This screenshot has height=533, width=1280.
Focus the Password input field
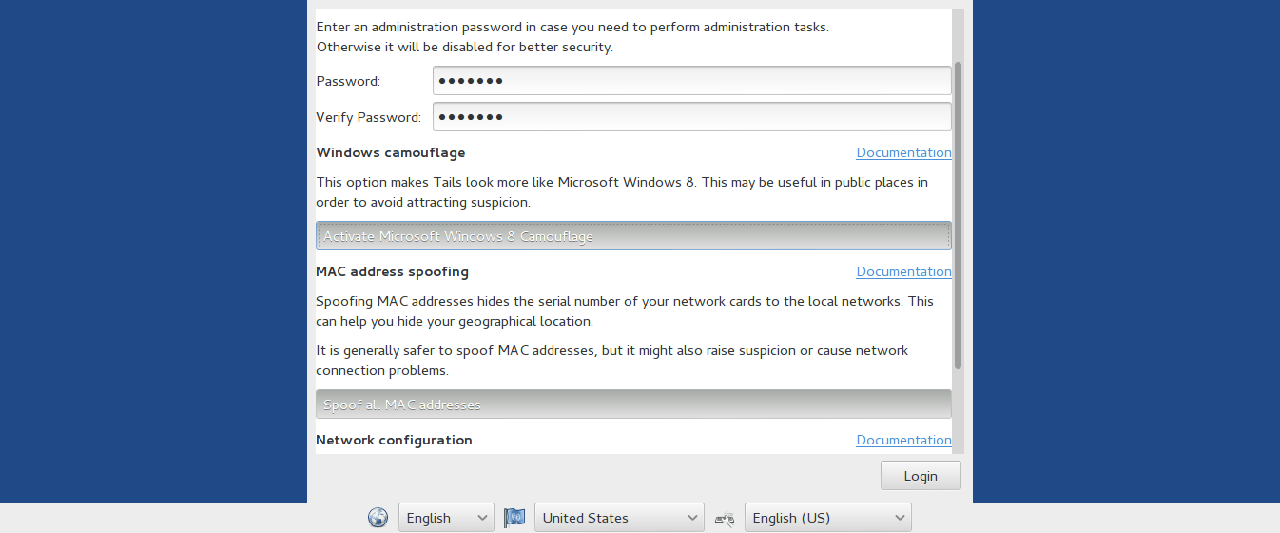691,81
